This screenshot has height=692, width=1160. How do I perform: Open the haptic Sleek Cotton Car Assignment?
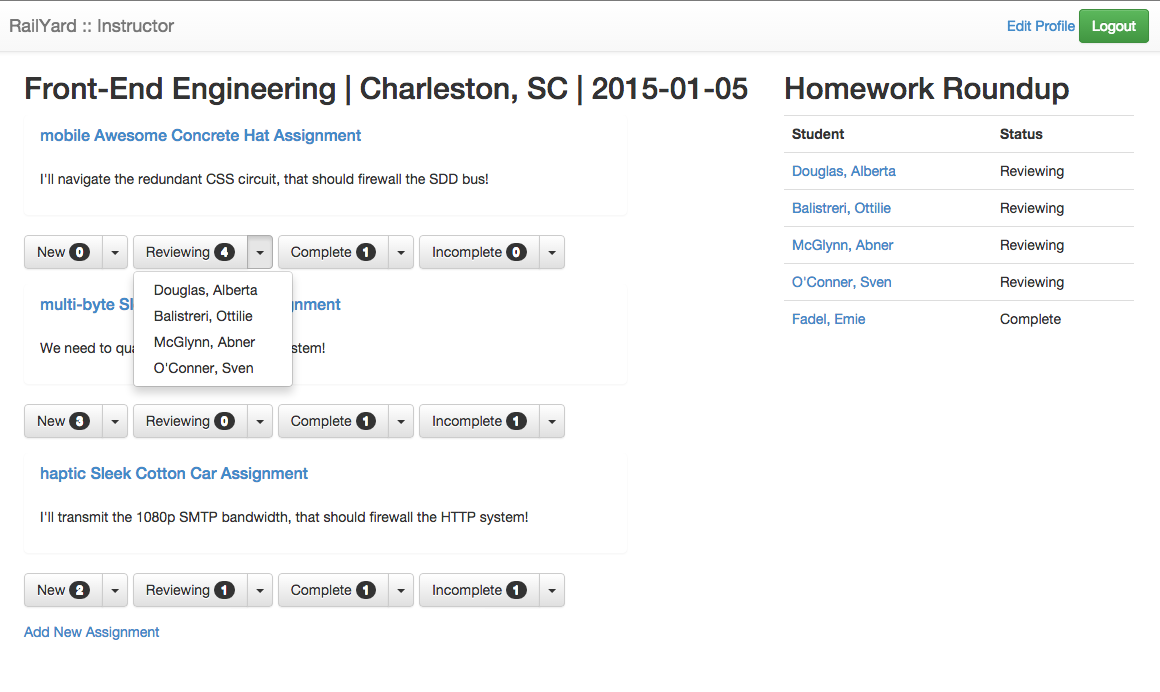pos(174,473)
